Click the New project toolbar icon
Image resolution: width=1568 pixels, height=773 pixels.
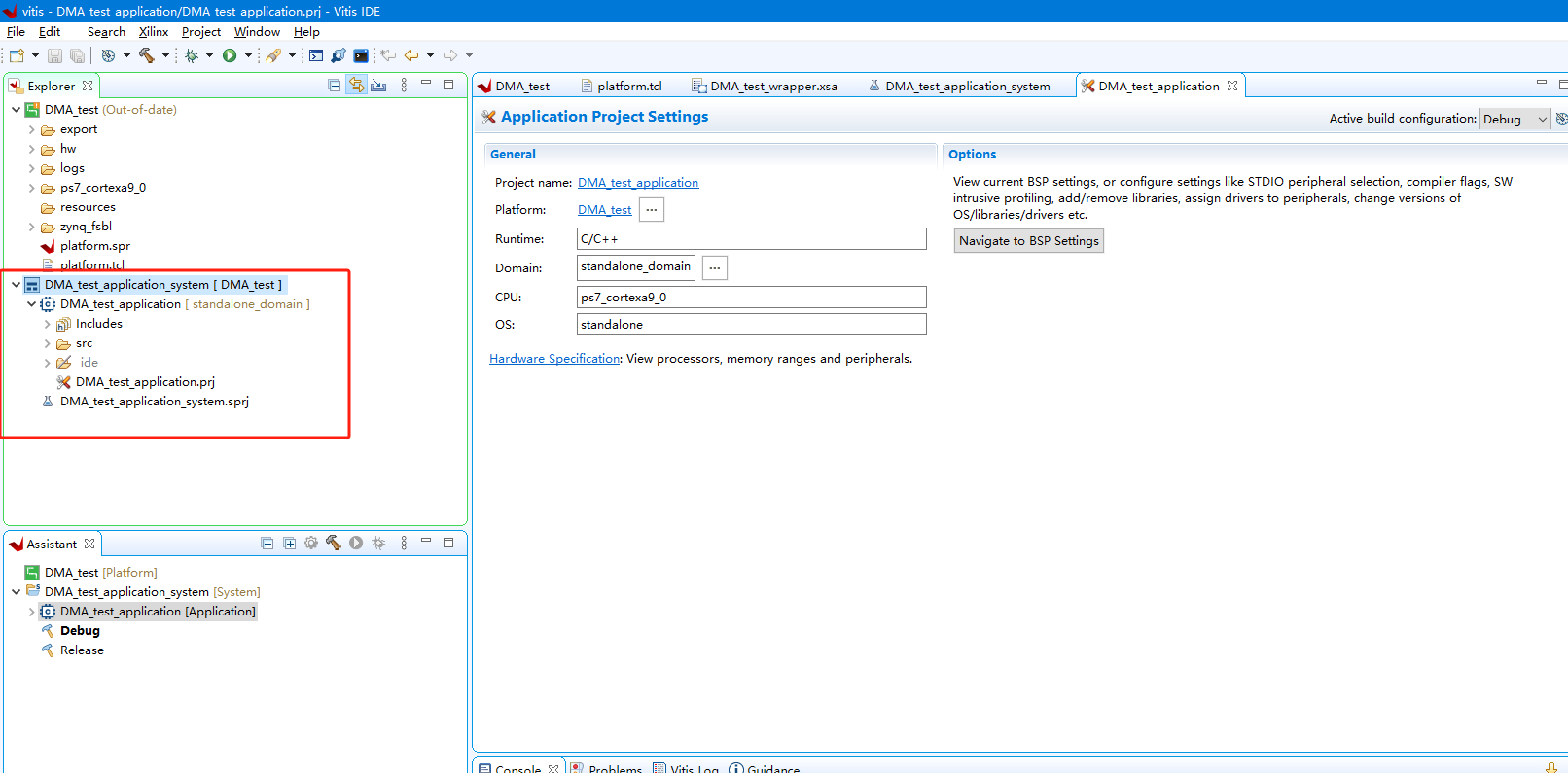(17, 55)
